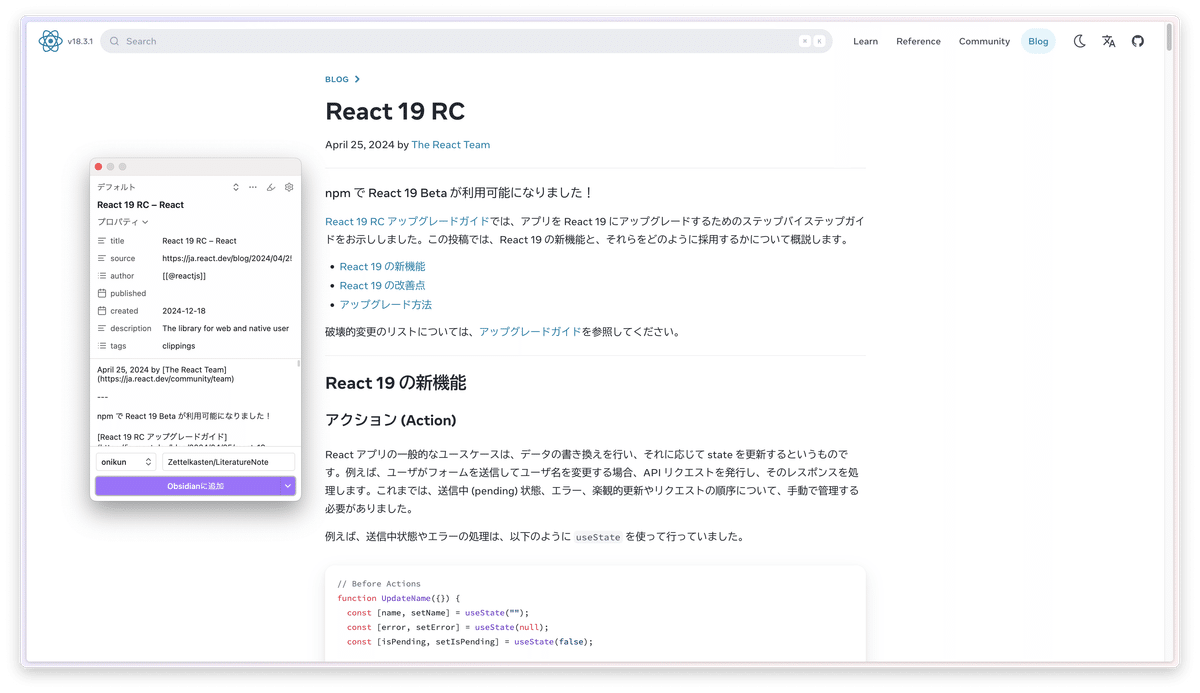
Task: Edit the title value React 19 RC – React
Action: coord(227,241)
